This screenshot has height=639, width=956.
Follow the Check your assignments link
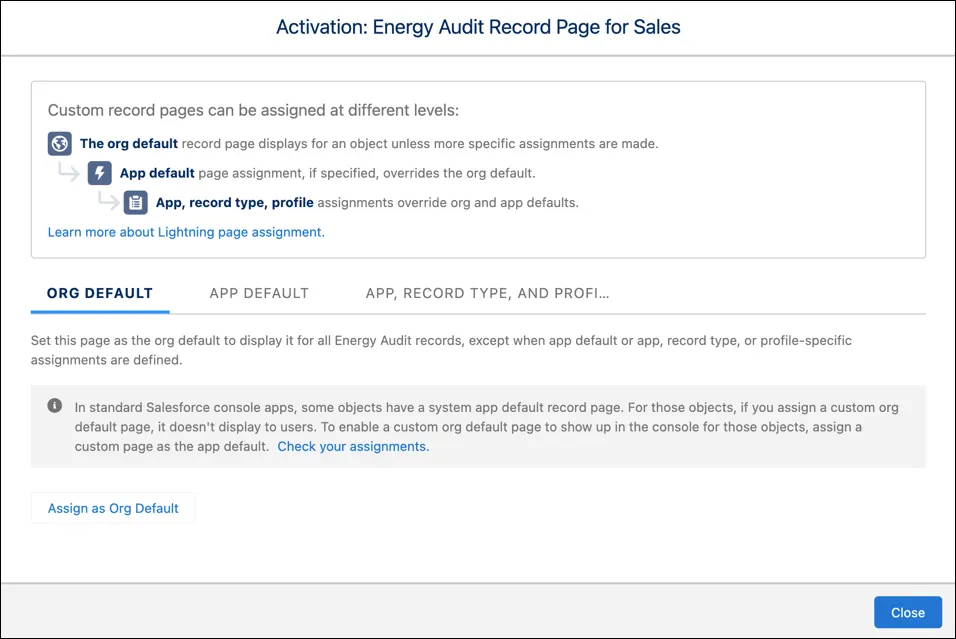pos(353,446)
